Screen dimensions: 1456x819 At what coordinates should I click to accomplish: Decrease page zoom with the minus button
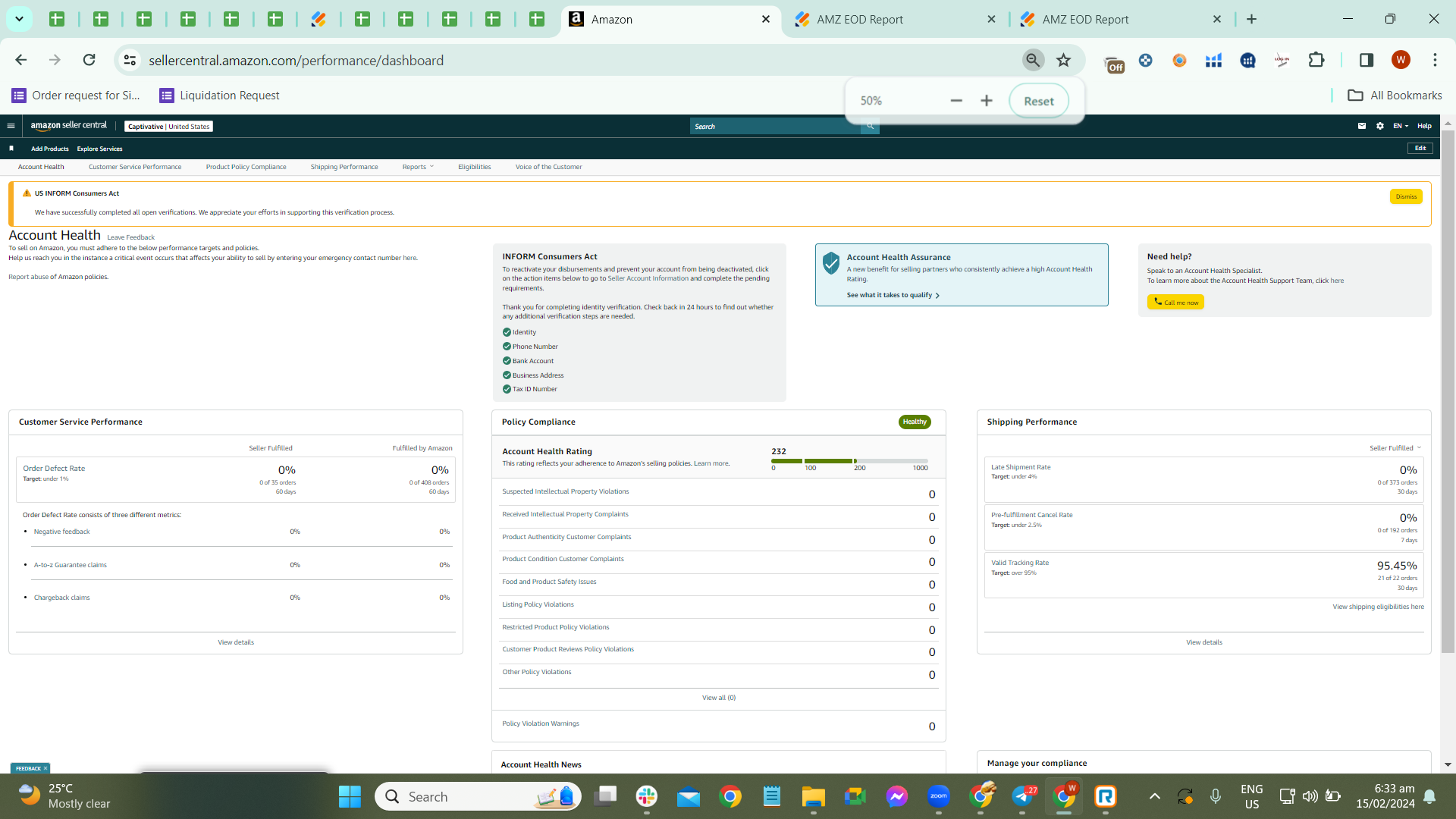click(956, 101)
